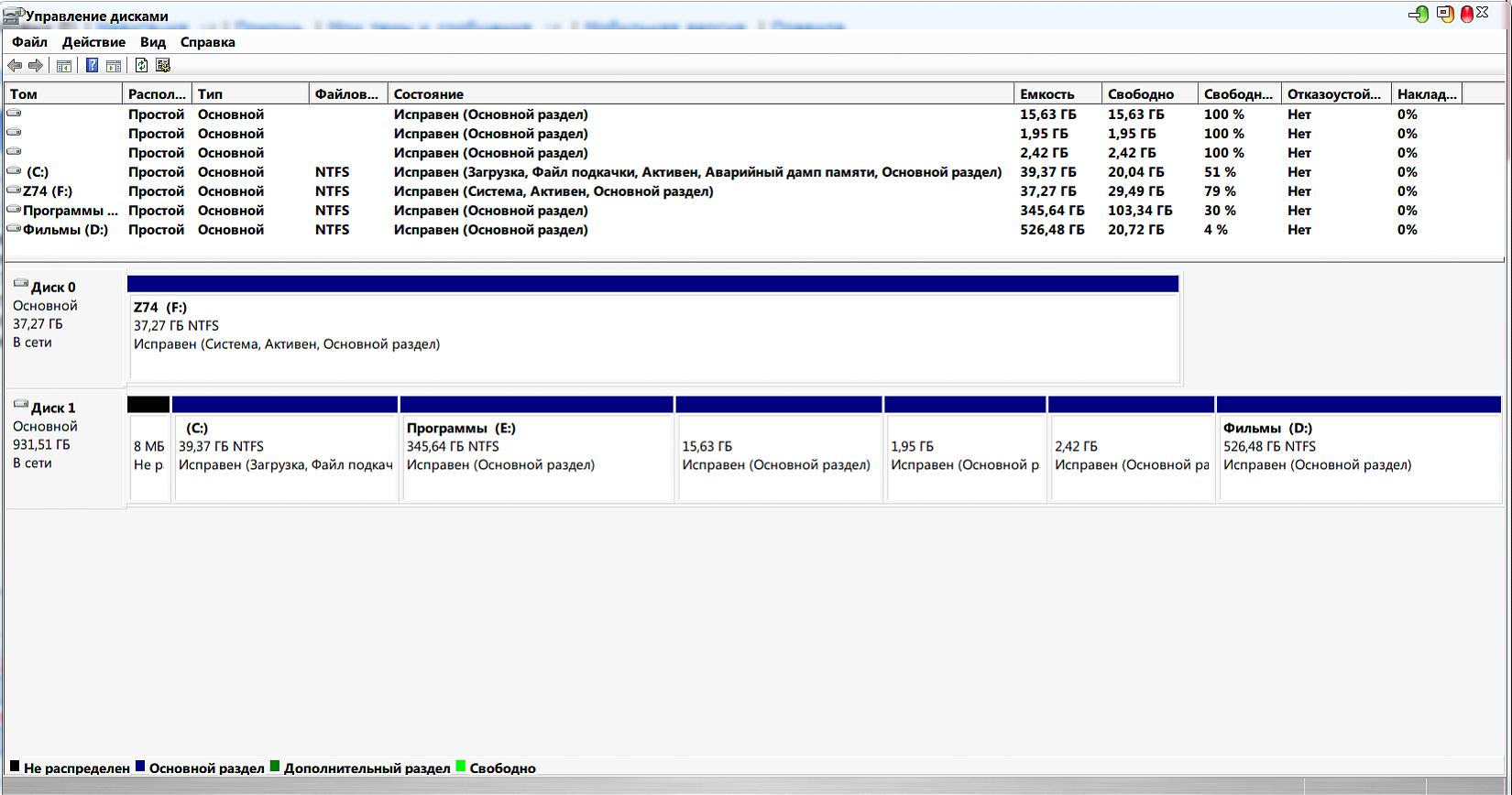1512x795 pixels.
Task: Open the Справка menu
Action: (x=208, y=42)
